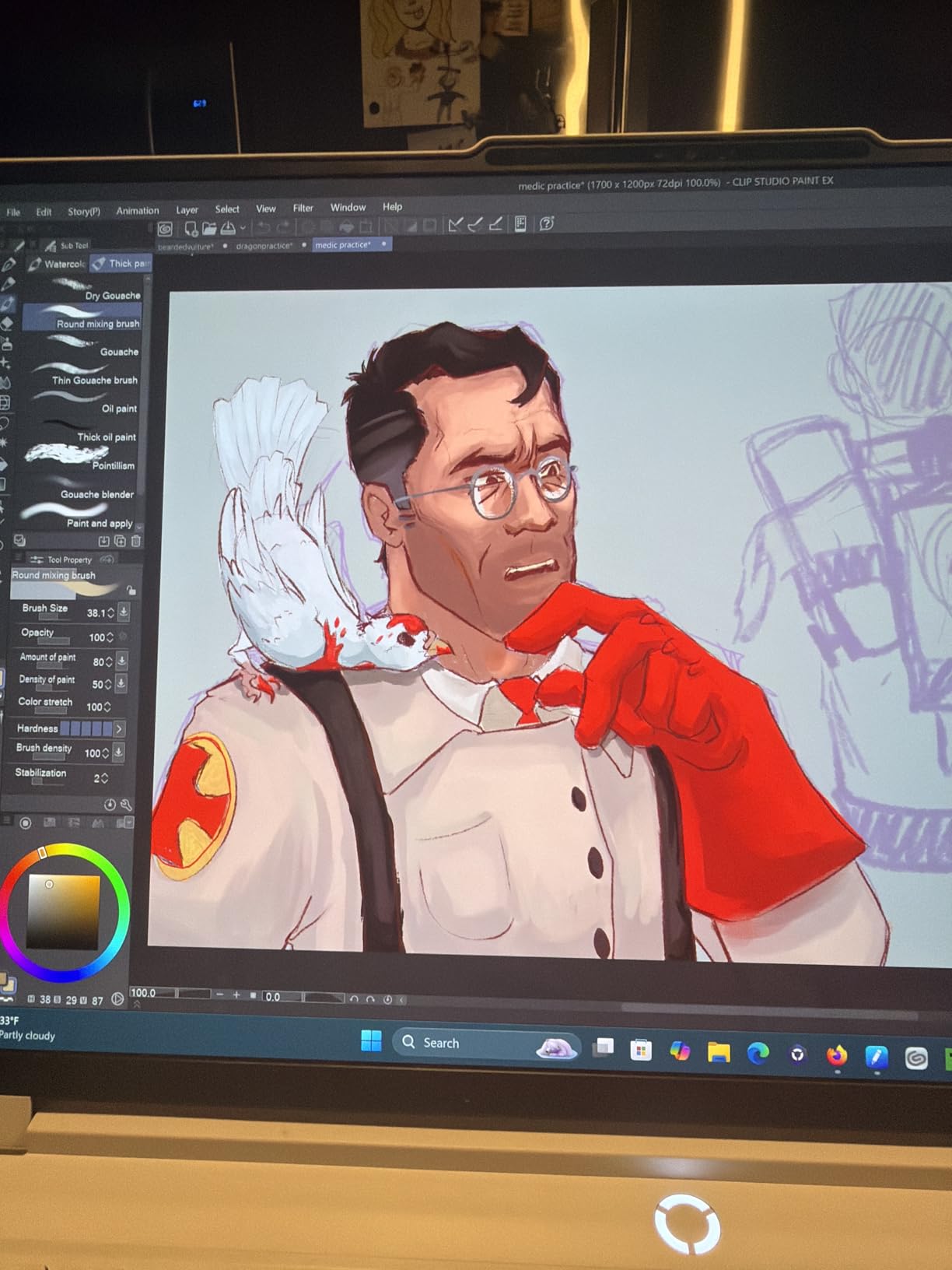Select the Pencil tool in the tool palette
Viewport: 952px width, 1270px height.
pyautogui.click(x=8, y=284)
